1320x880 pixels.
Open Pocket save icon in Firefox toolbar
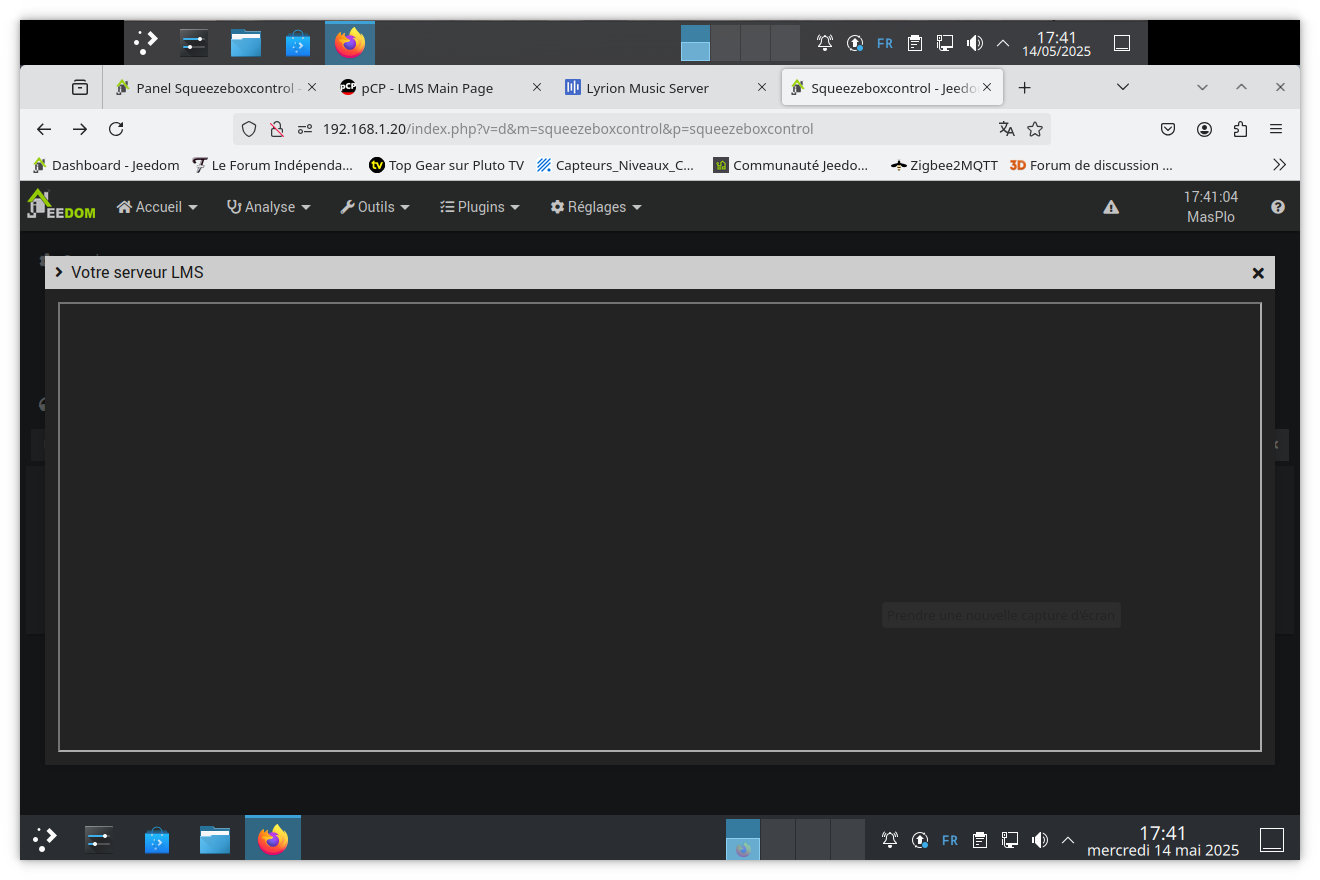tap(1168, 129)
